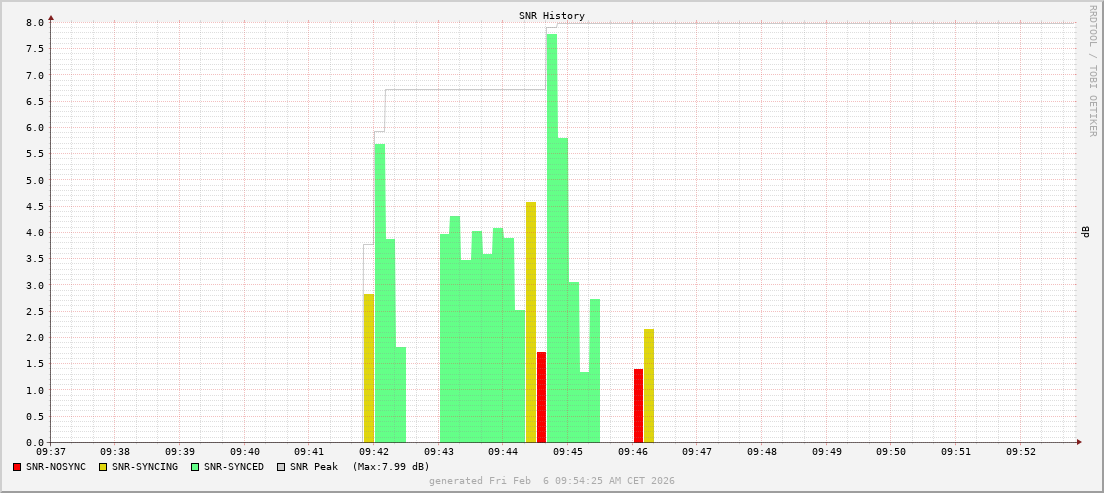
Task: Click the dB axis unit label
Action: (1085, 232)
